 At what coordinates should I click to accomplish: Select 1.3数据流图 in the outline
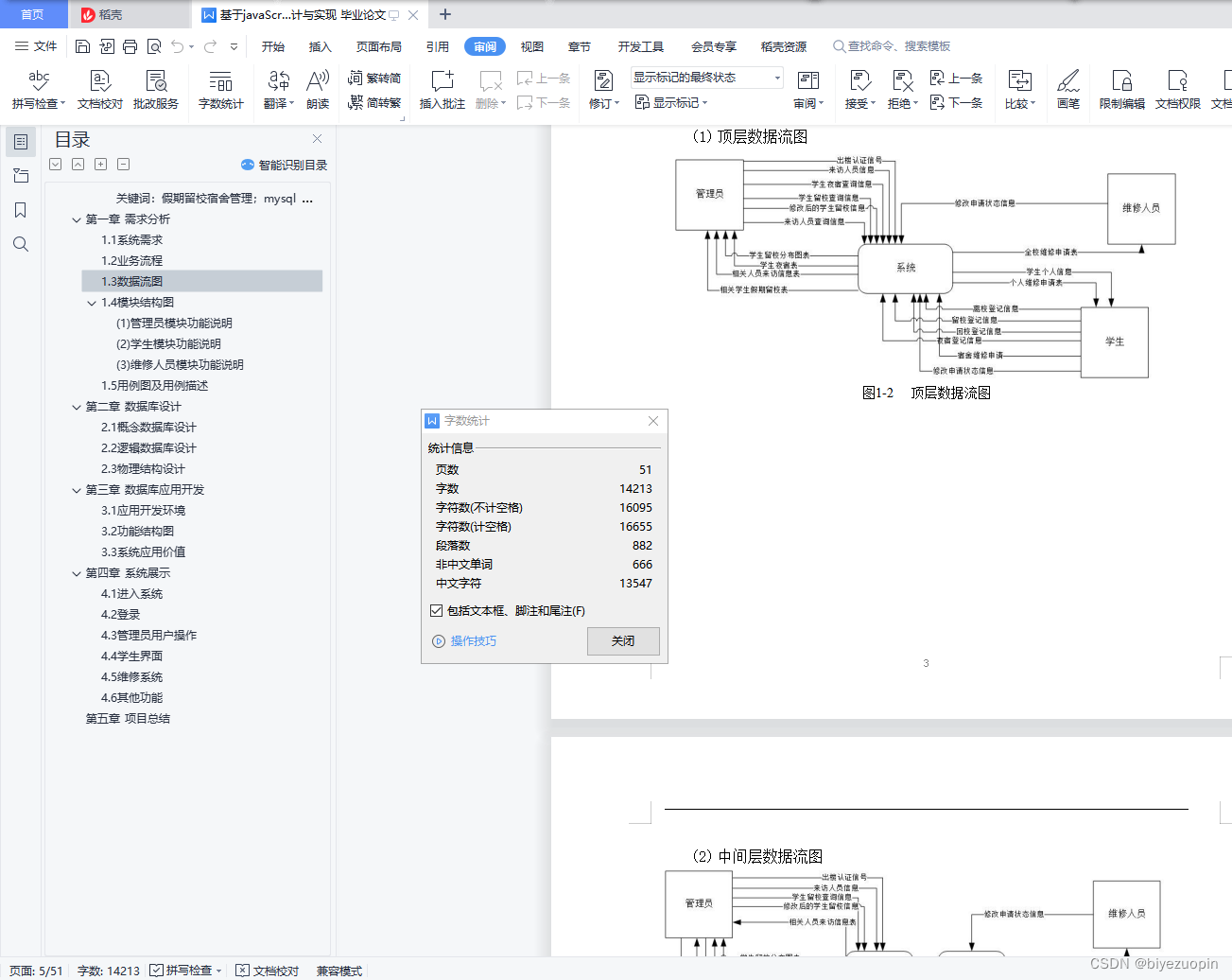pyautogui.click(x=202, y=282)
